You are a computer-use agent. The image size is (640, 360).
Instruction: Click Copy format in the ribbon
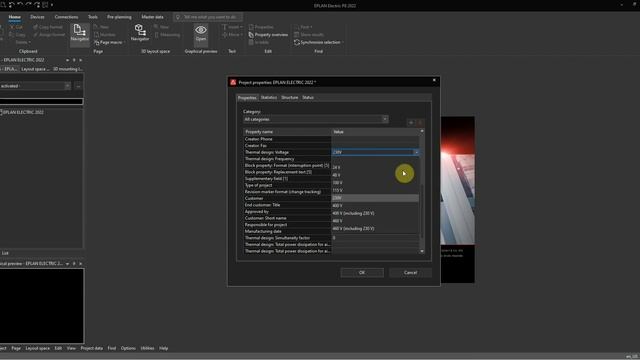(x=47, y=27)
